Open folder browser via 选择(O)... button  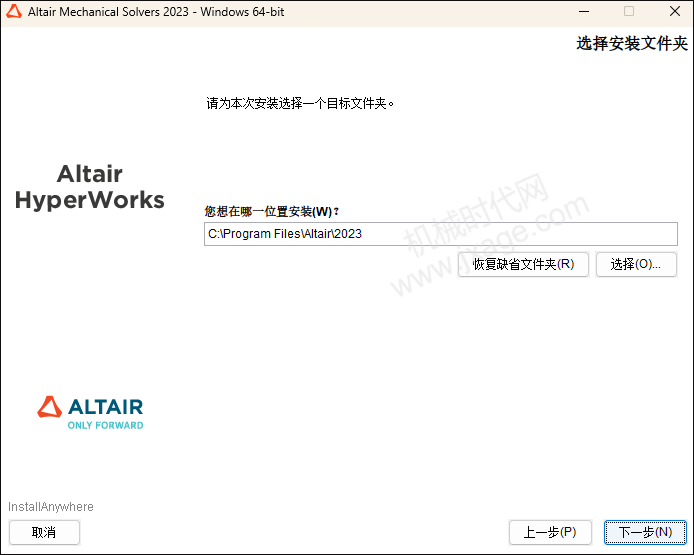636,264
